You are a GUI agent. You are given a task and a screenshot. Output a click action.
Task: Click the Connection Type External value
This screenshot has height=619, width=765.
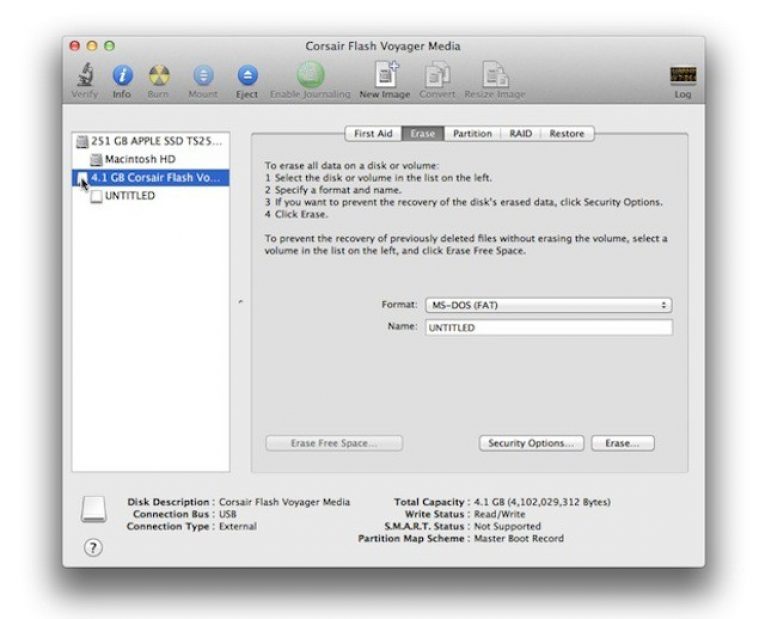coord(238,526)
